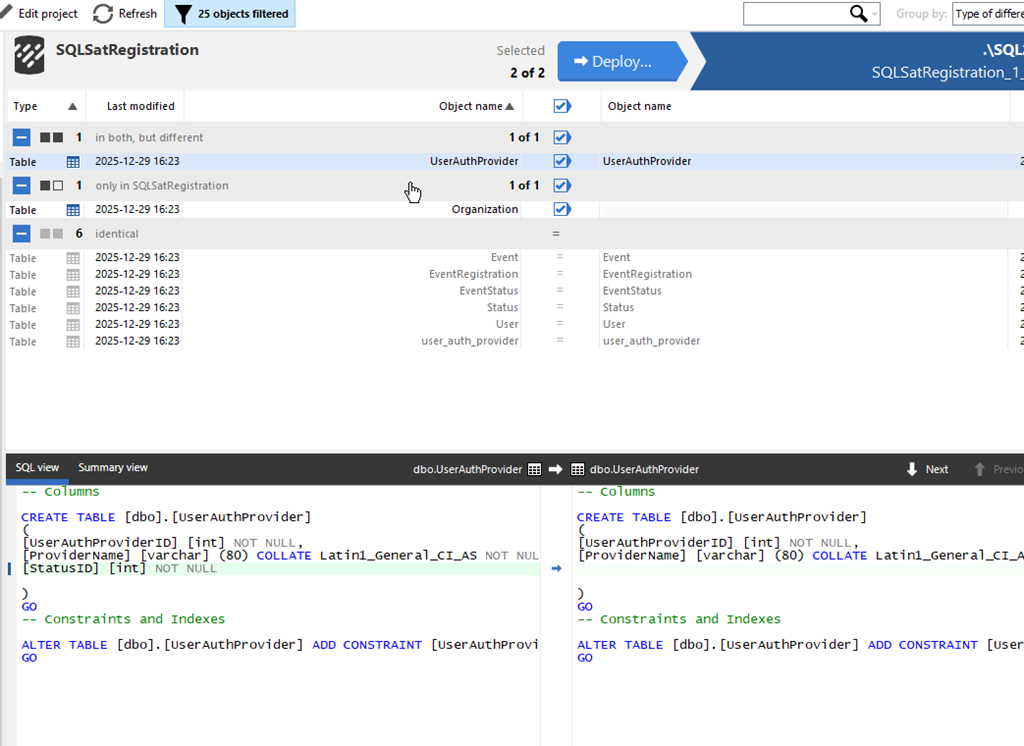The image size is (1024, 746).
Task: Uncheck the Organization row checkbox
Action: pos(561,209)
